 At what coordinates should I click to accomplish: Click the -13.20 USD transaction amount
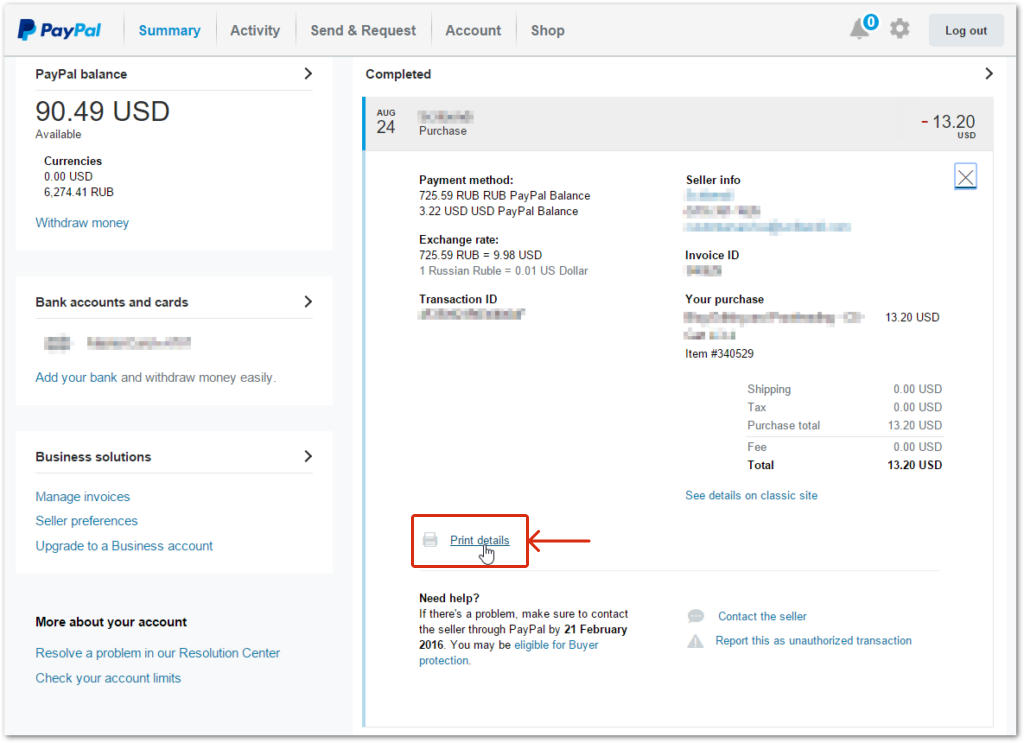coord(948,123)
